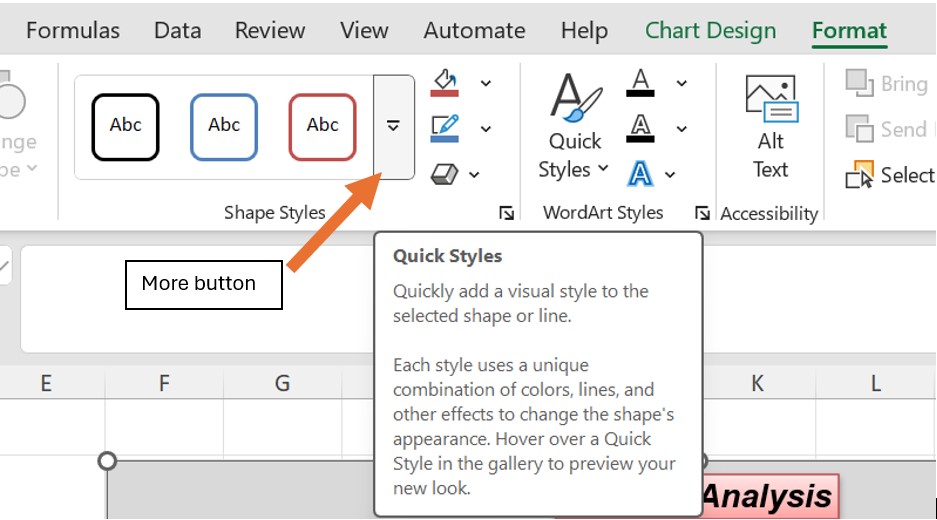Switch to the Data tab

[177, 30]
